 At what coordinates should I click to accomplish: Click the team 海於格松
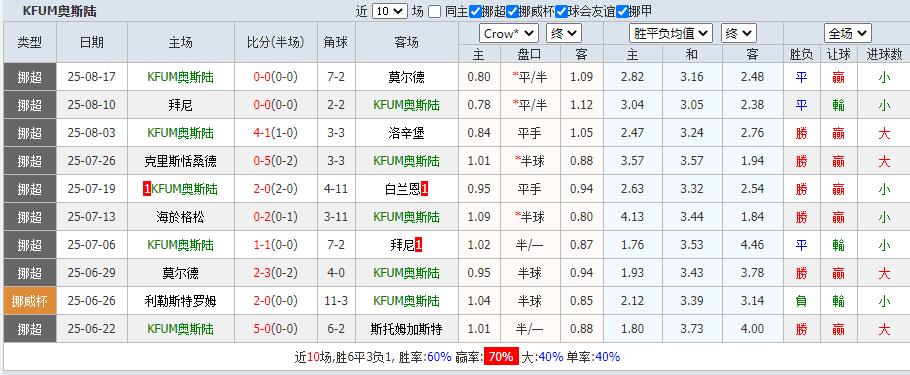(x=180, y=217)
